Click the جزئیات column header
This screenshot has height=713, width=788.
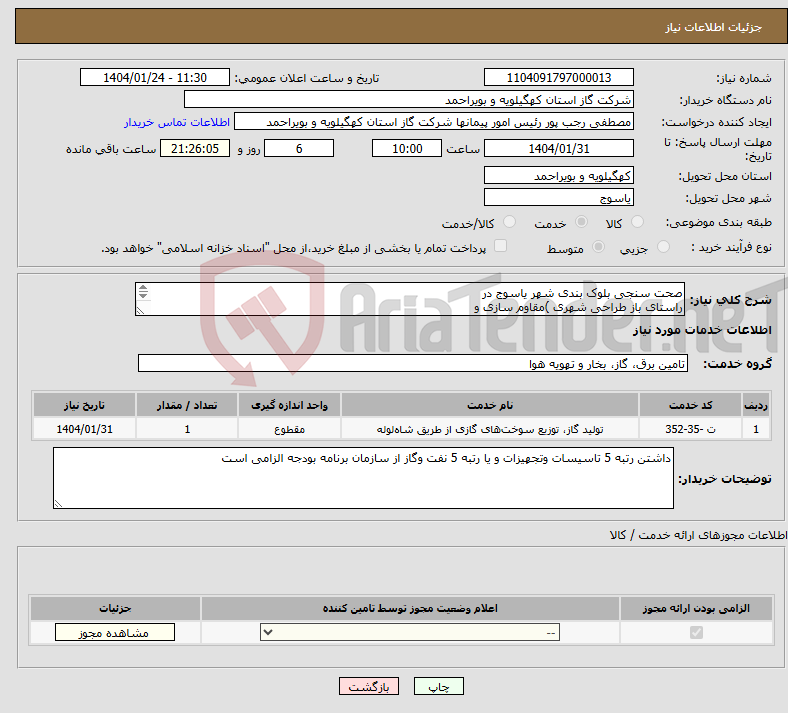(115, 608)
